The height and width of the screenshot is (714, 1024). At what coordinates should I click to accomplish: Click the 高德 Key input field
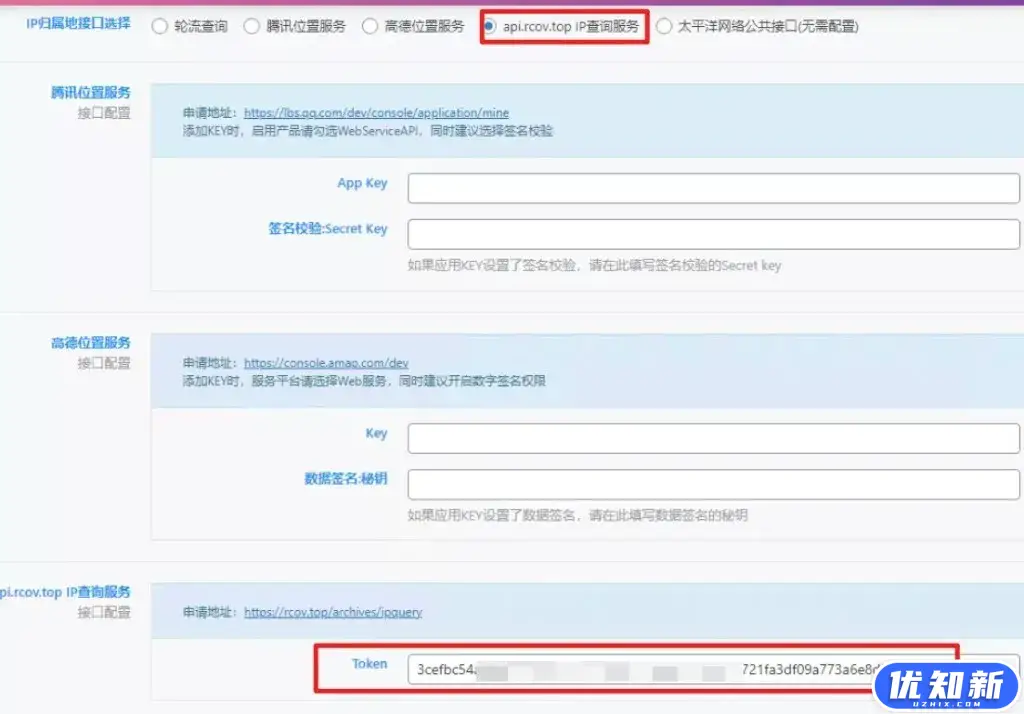(x=711, y=437)
